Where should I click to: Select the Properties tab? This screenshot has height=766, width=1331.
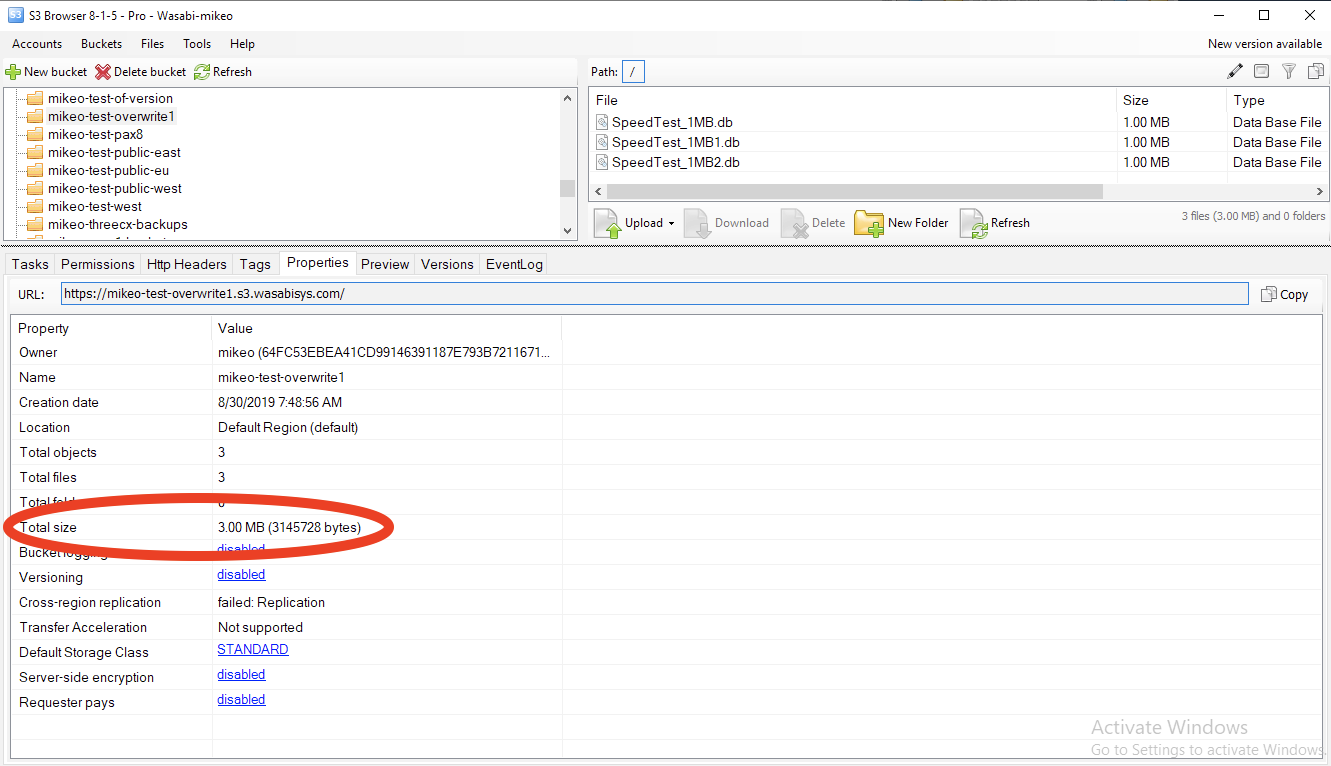pos(317,263)
